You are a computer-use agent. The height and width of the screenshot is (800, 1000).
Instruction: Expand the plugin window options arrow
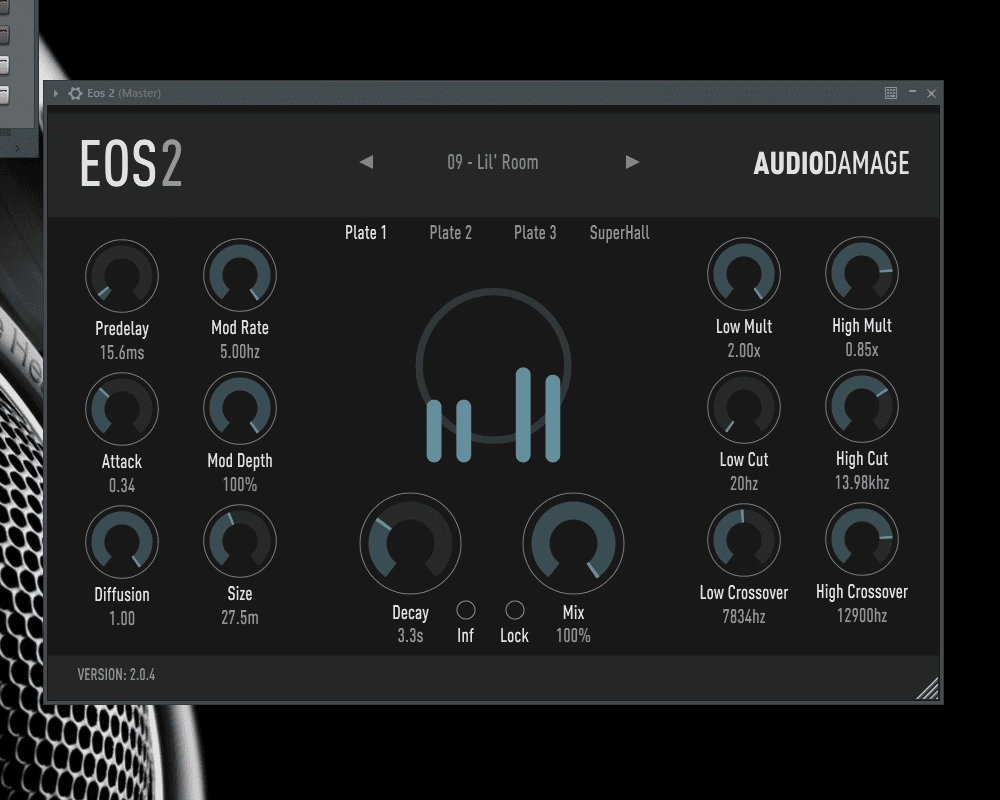tap(56, 93)
